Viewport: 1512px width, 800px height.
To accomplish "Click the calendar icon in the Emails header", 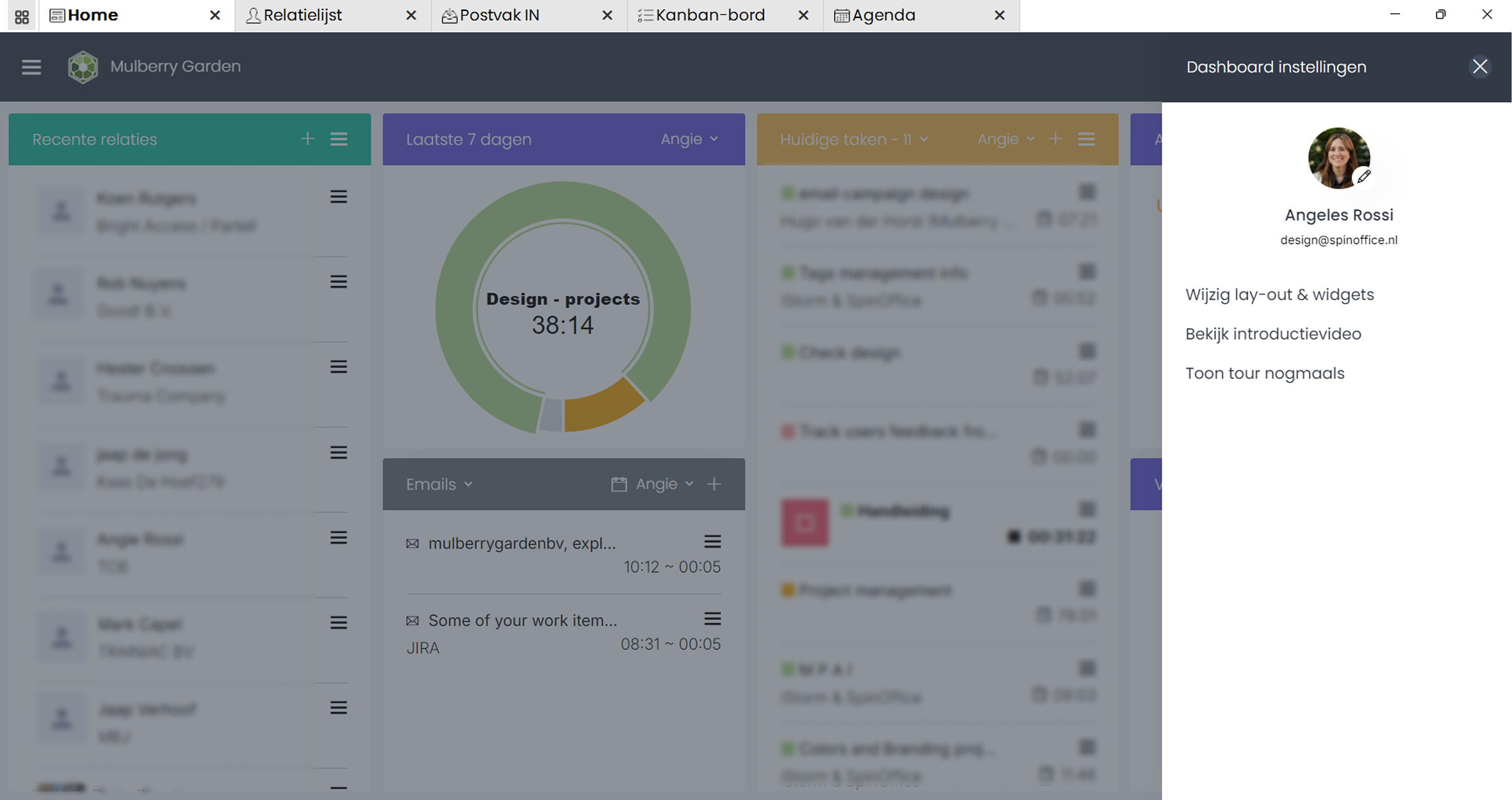I will click(x=619, y=485).
